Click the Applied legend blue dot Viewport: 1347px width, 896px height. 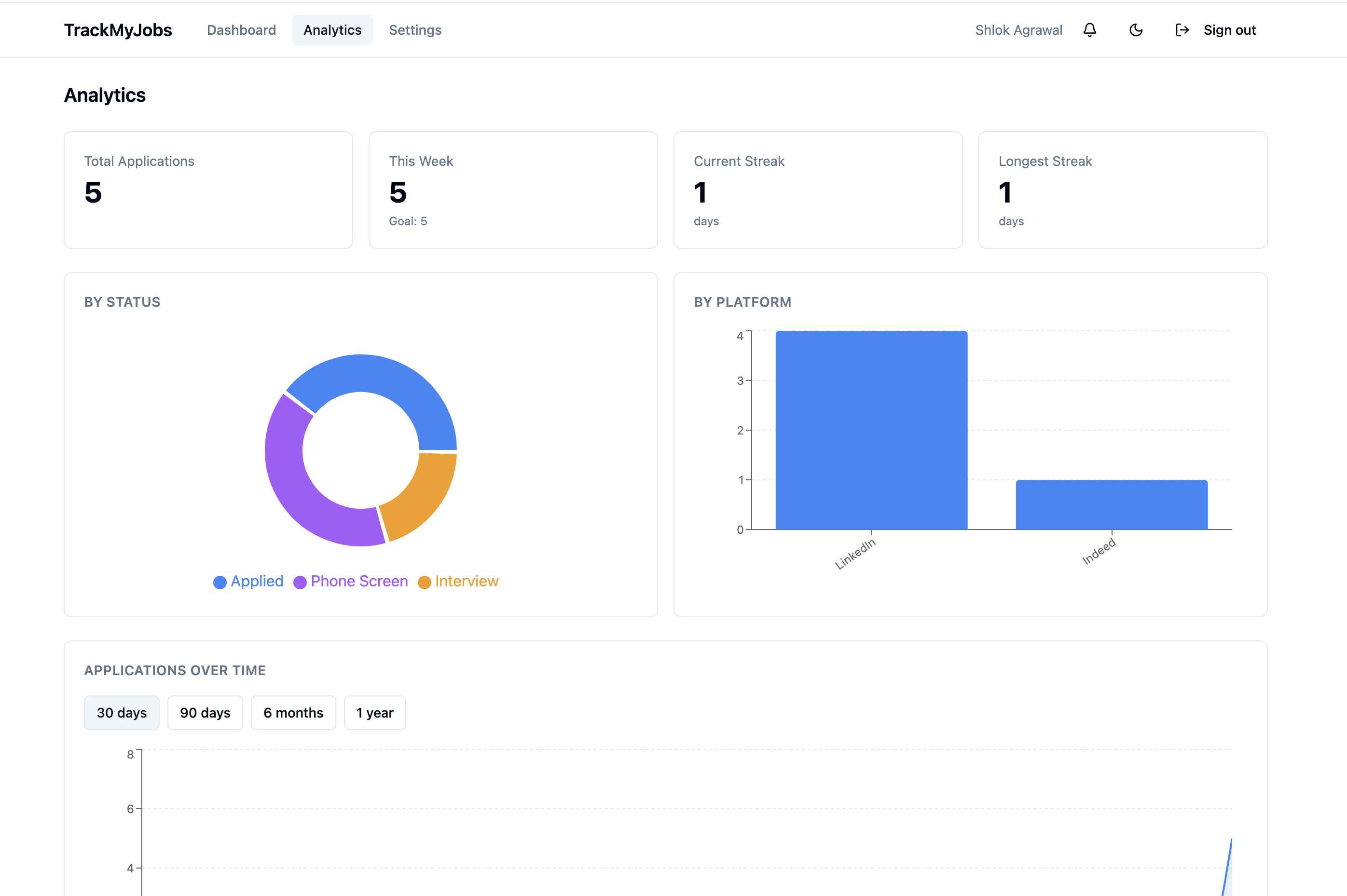(220, 582)
